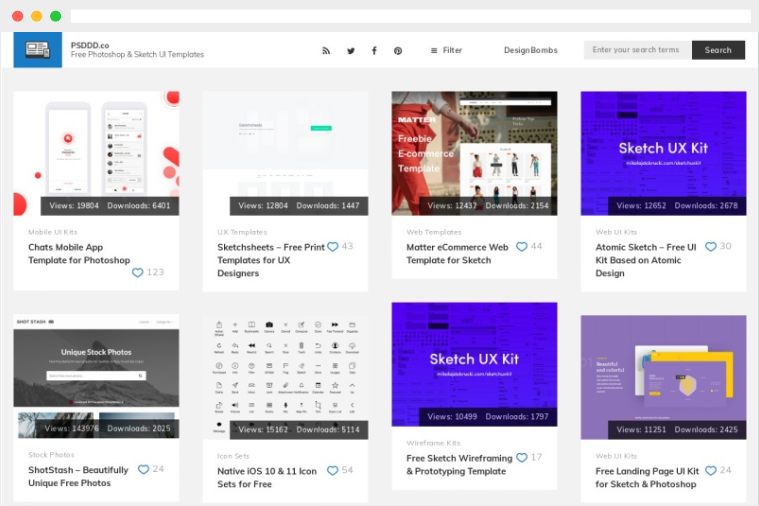
Task: Like ShotStash Unique Free Photos heart
Action: 143,469
